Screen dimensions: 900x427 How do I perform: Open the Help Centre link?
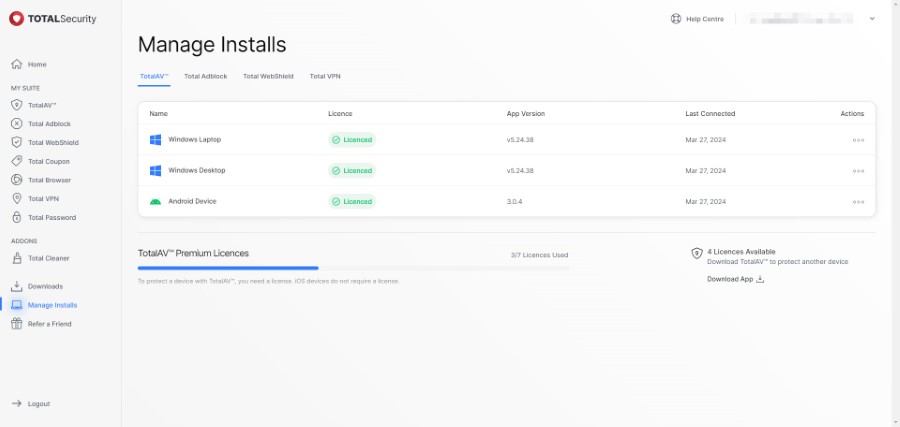pyautogui.click(x=699, y=18)
